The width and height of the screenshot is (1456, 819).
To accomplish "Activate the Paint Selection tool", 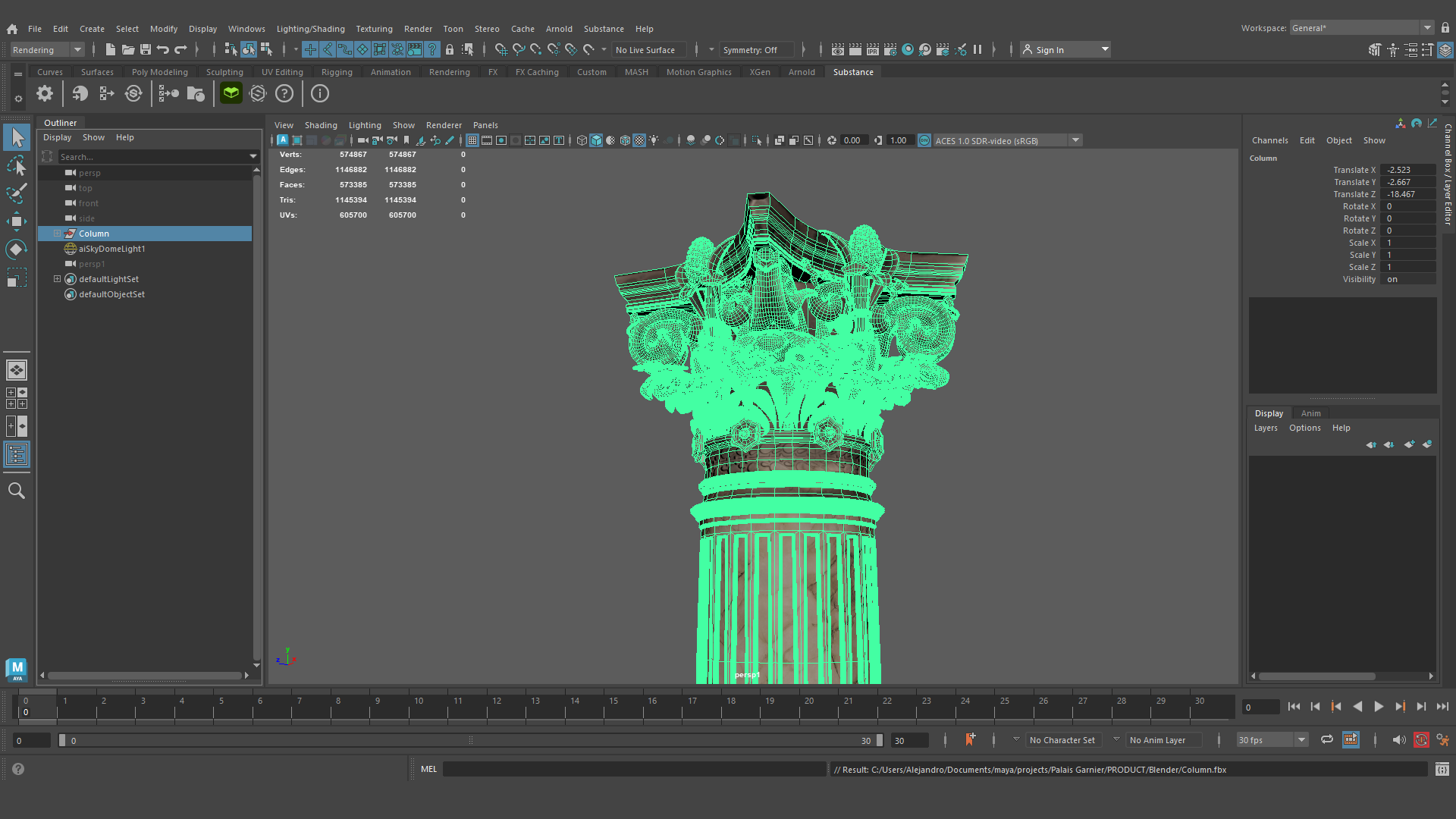I will click(17, 193).
